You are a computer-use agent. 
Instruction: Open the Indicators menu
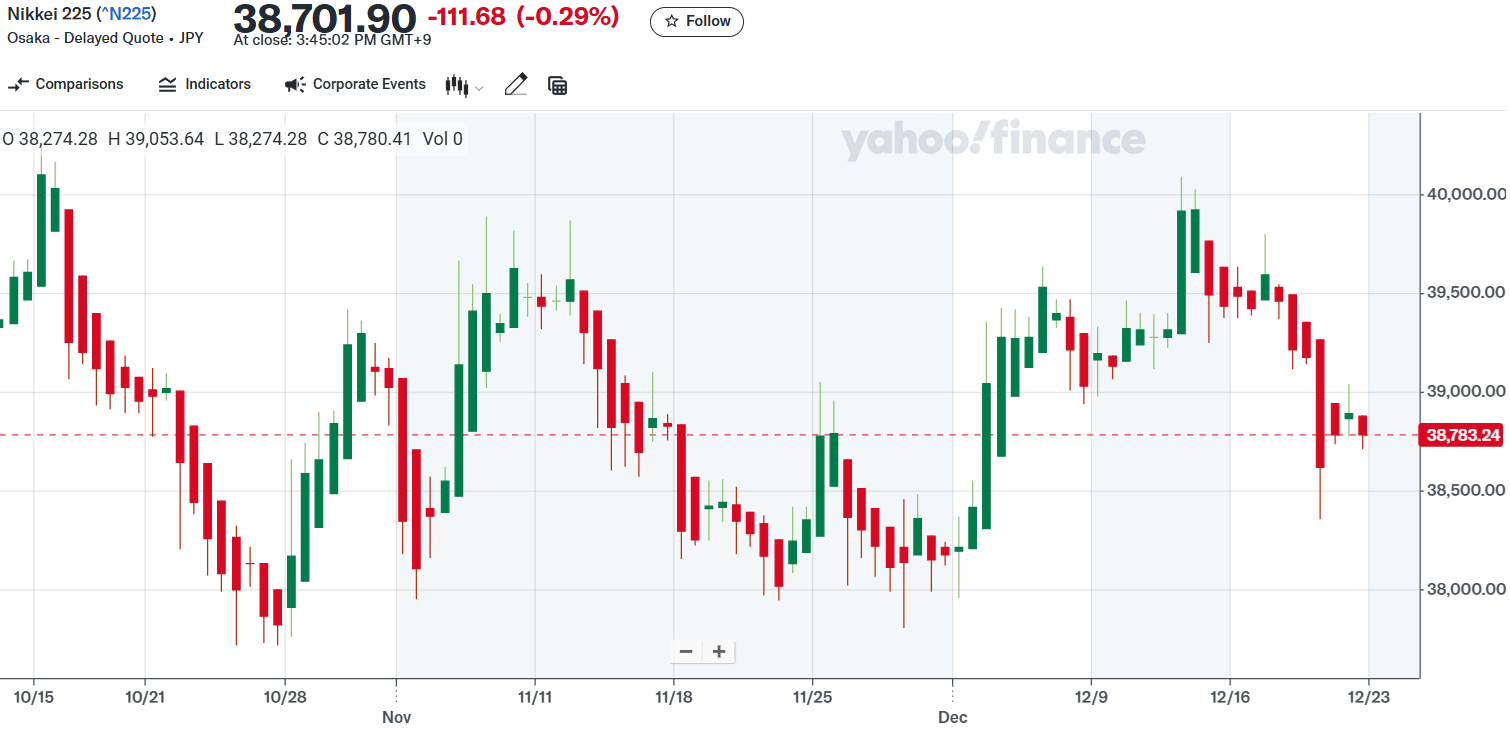pyautogui.click(x=205, y=85)
